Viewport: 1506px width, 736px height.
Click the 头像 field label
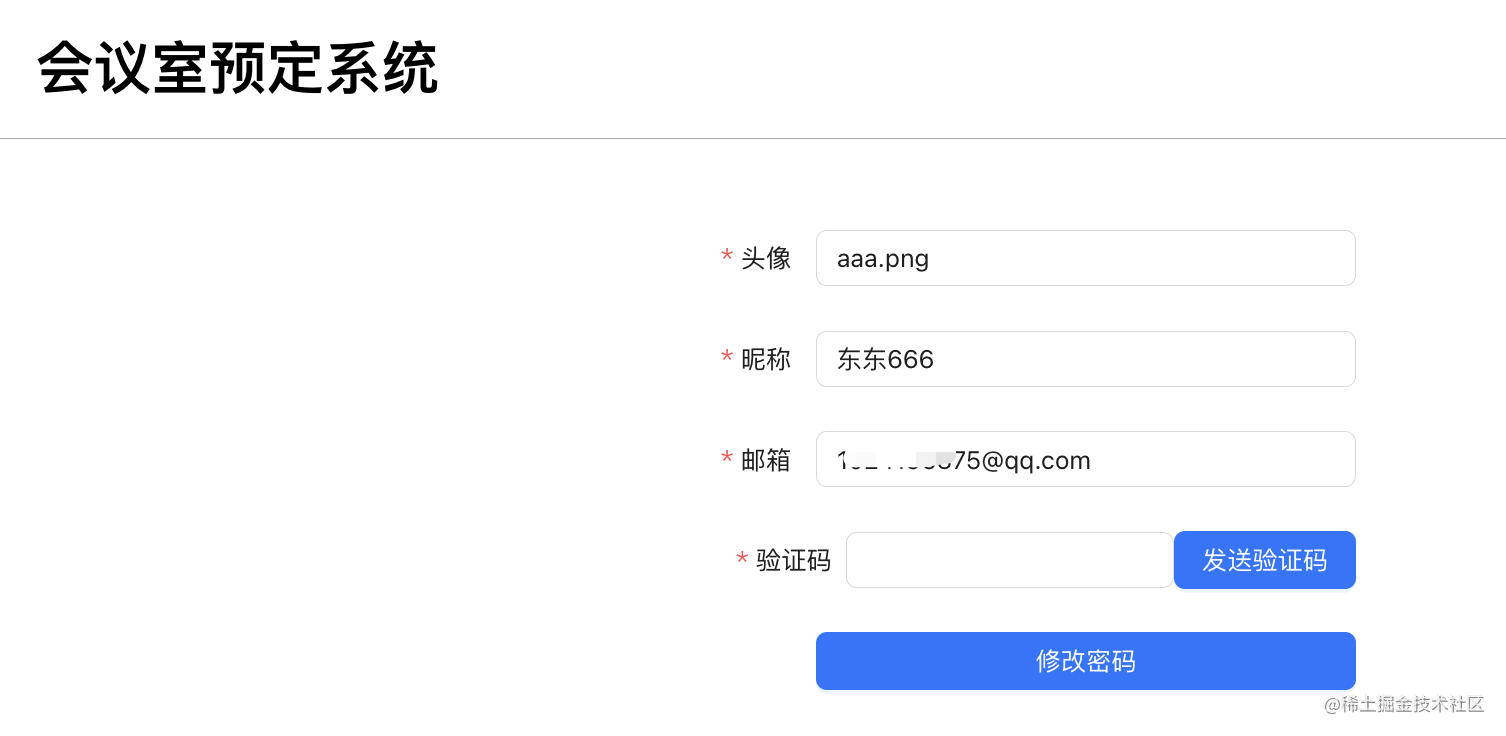click(766, 258)
